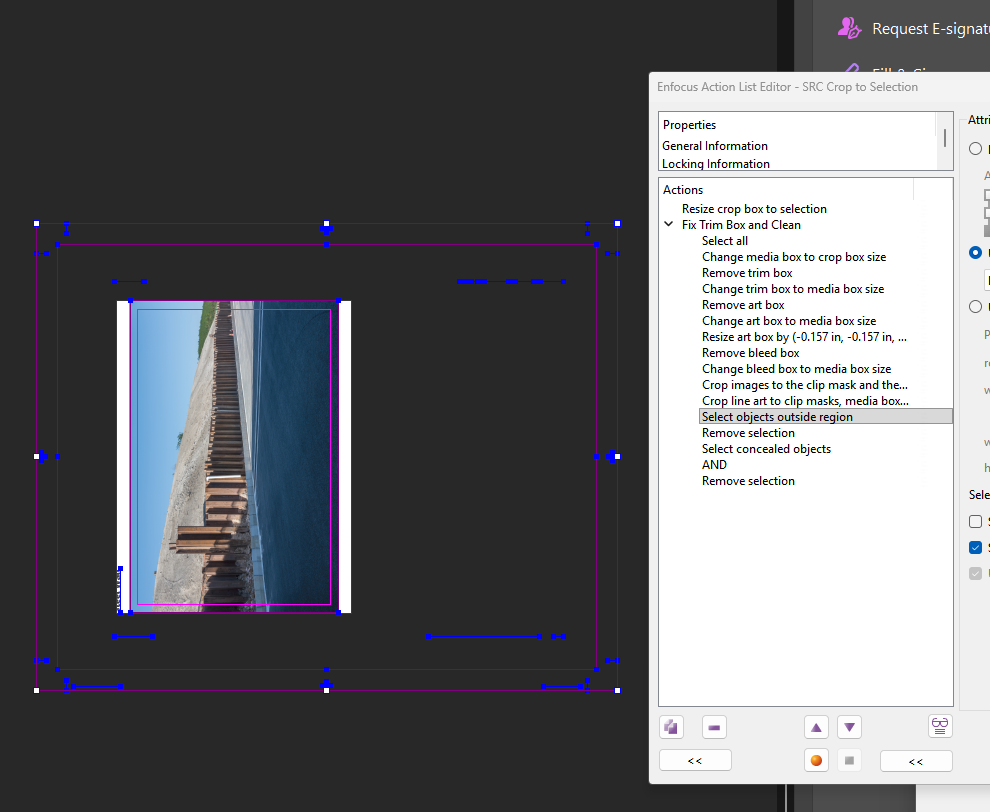Image resolution: width=990 pixels, height=812 pixels.
Task: Click the Request E-signature icon in Acrobat
Action: tap(849, 28)
